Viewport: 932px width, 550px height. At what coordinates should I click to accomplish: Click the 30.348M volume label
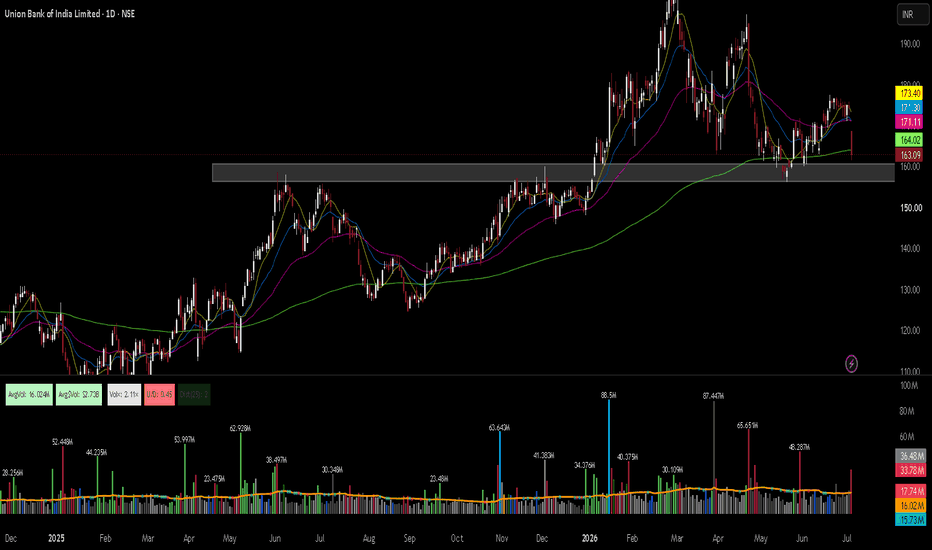coord(332,470)
